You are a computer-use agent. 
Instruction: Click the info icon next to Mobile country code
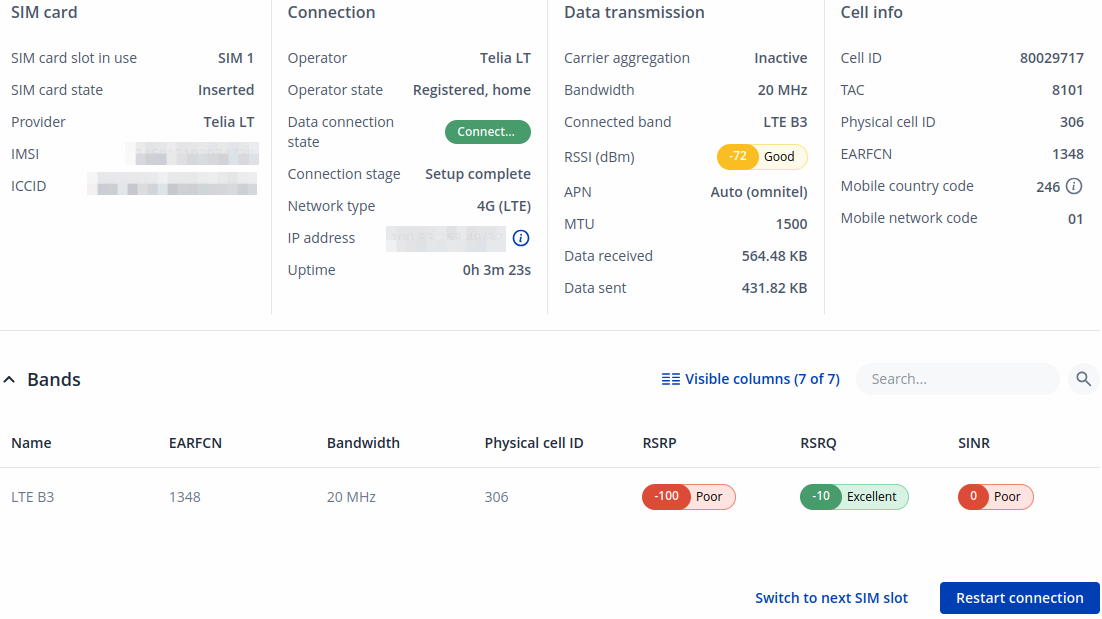pyautogui.click(x=1074, y=186)
